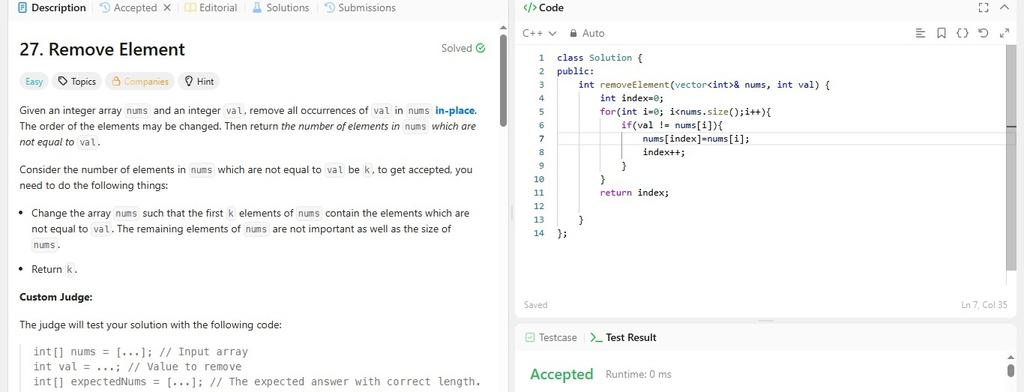
Task: Click the 'Ln 7, Col 35' cursor indicator
Action: pyautogui.click(x=984, y=305)
